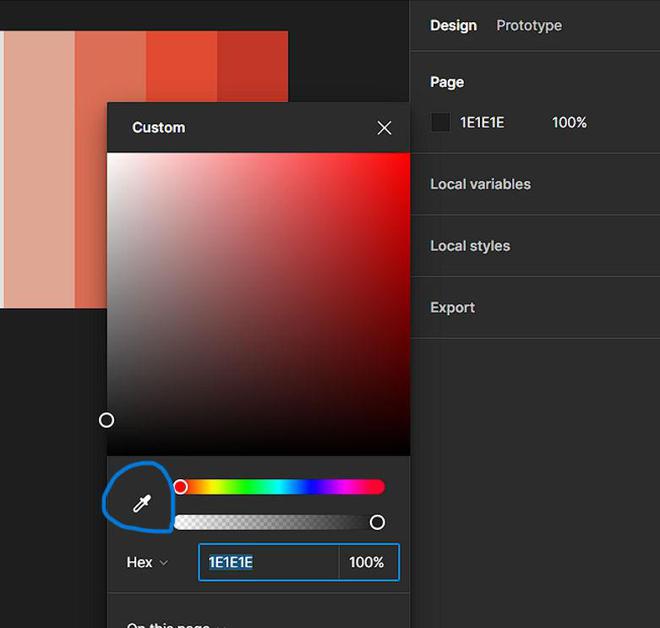Open the Local variables section
The width and height of the screenshot is (660, 628).
(x=480, y=184)
